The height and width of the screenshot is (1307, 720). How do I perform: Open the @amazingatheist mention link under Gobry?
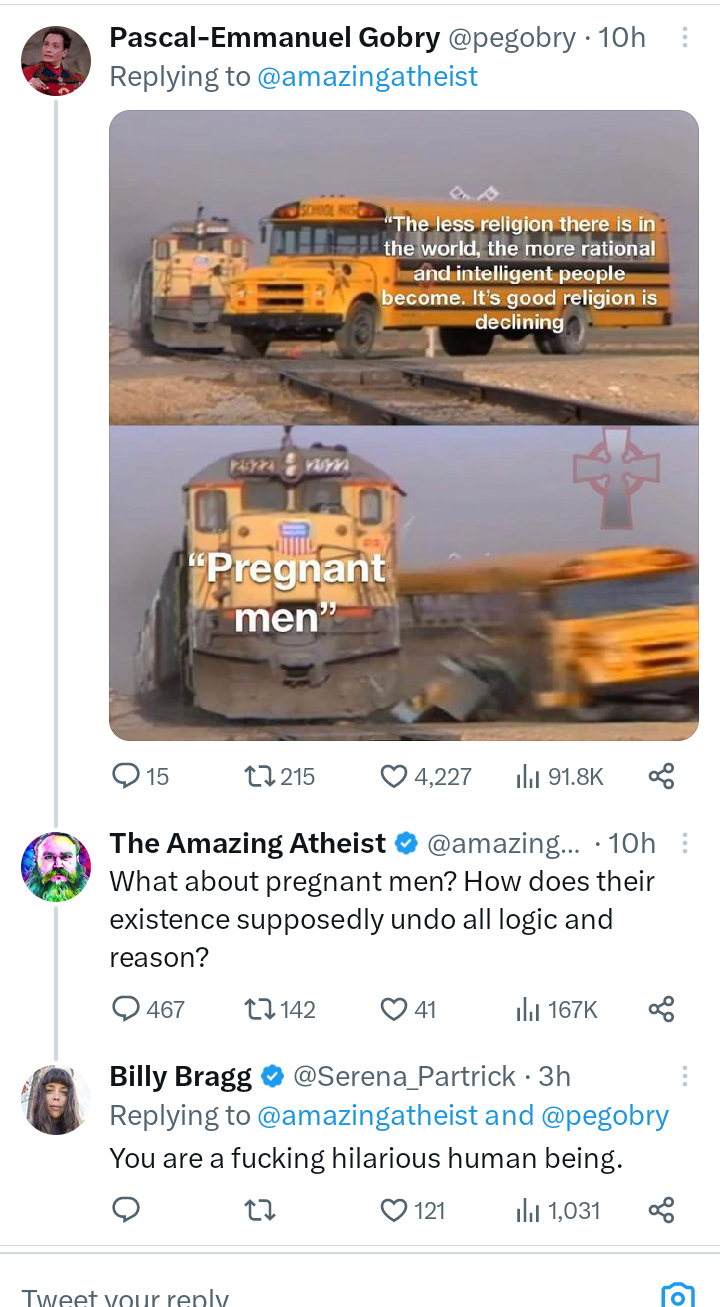point(368,76)
